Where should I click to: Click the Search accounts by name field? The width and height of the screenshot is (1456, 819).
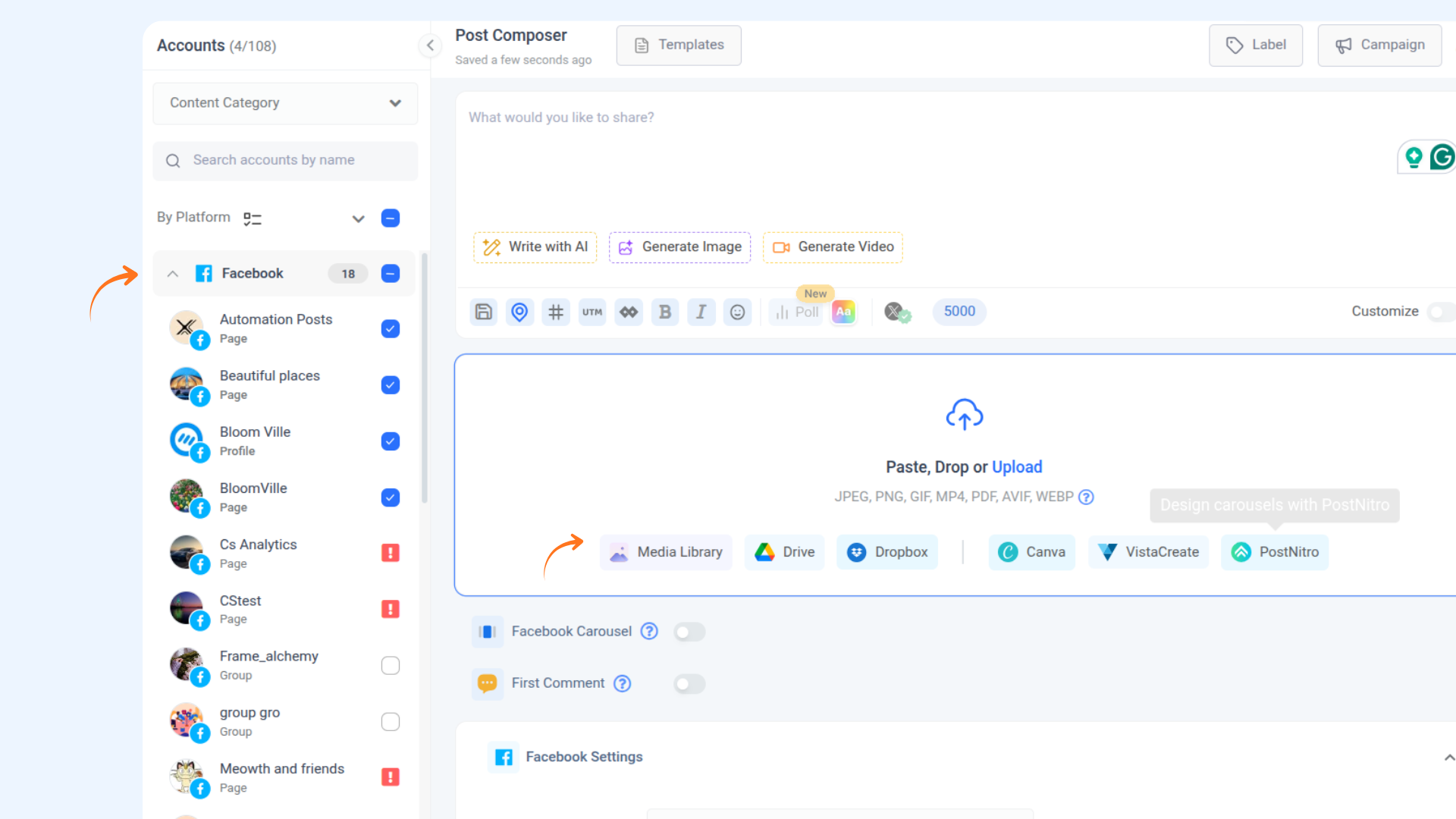[285, 161]
